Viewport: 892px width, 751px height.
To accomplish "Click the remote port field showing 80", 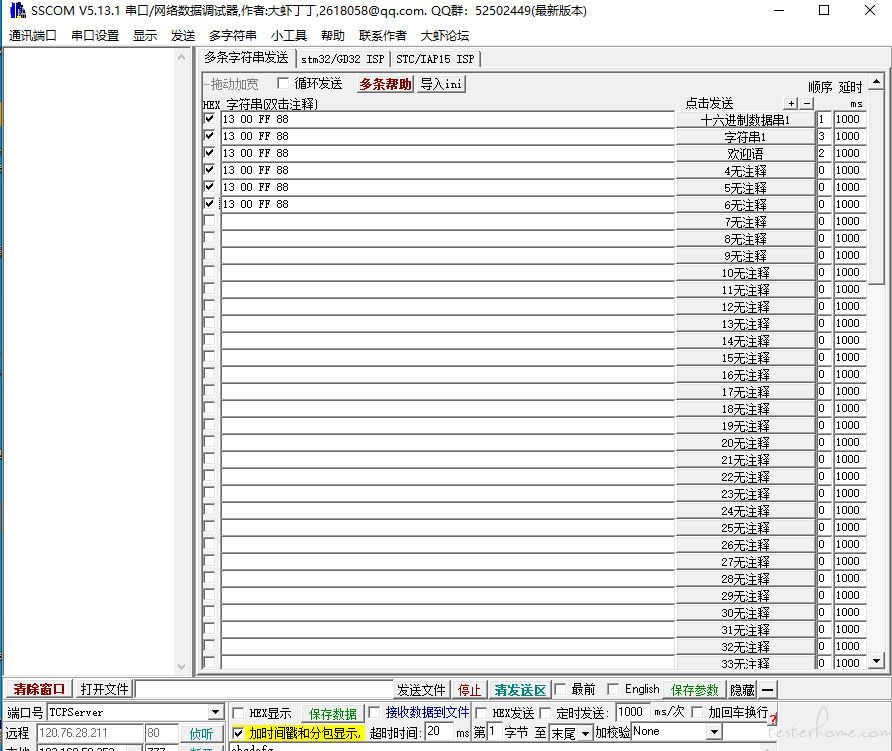I will (x=162, y=733).
